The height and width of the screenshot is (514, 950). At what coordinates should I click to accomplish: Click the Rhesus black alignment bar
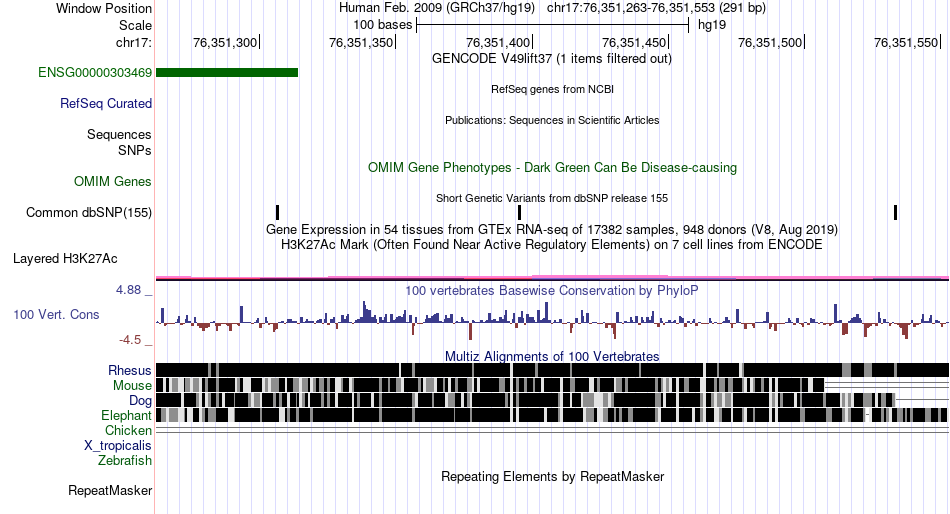point(552,370)
